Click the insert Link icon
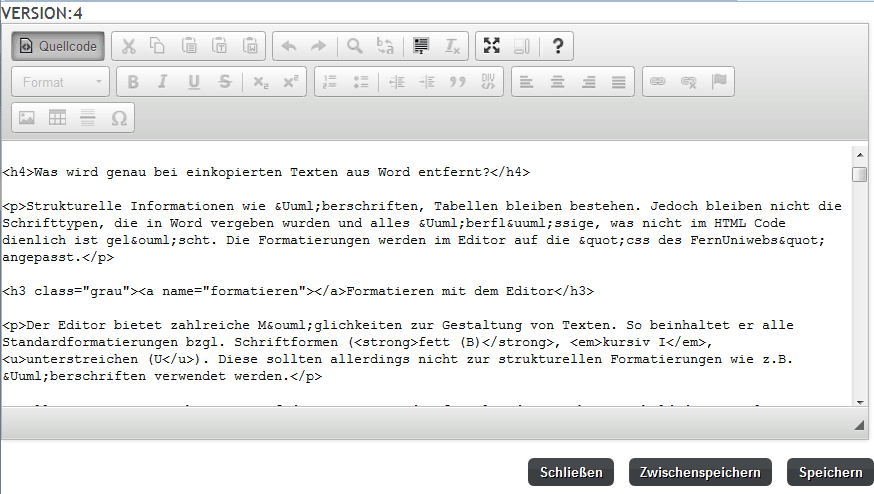The height and width of the screenshot is (494, 874). 658,82
